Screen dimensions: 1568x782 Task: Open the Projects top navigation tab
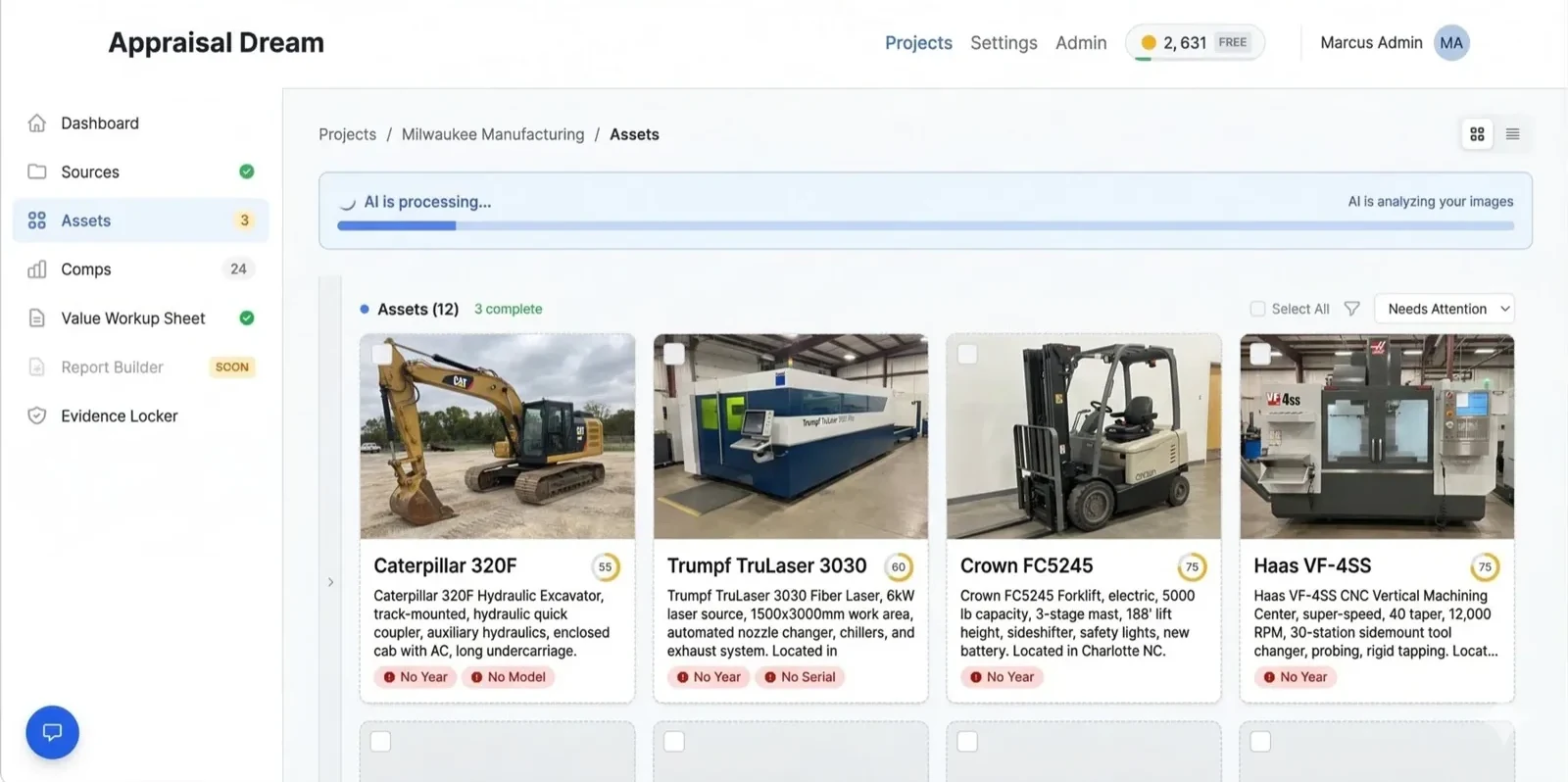pos(918,43)
